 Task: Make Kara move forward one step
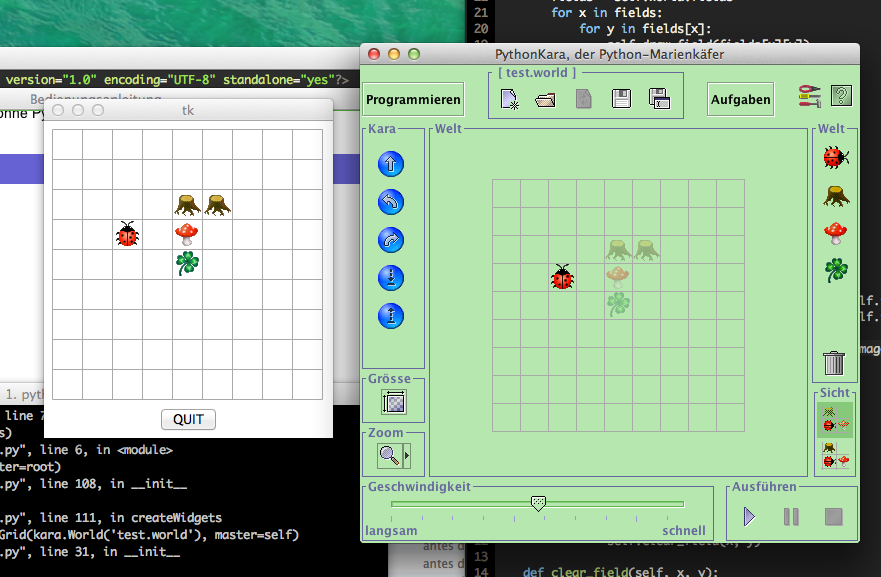pyautogui.click(x=391, y=164)
